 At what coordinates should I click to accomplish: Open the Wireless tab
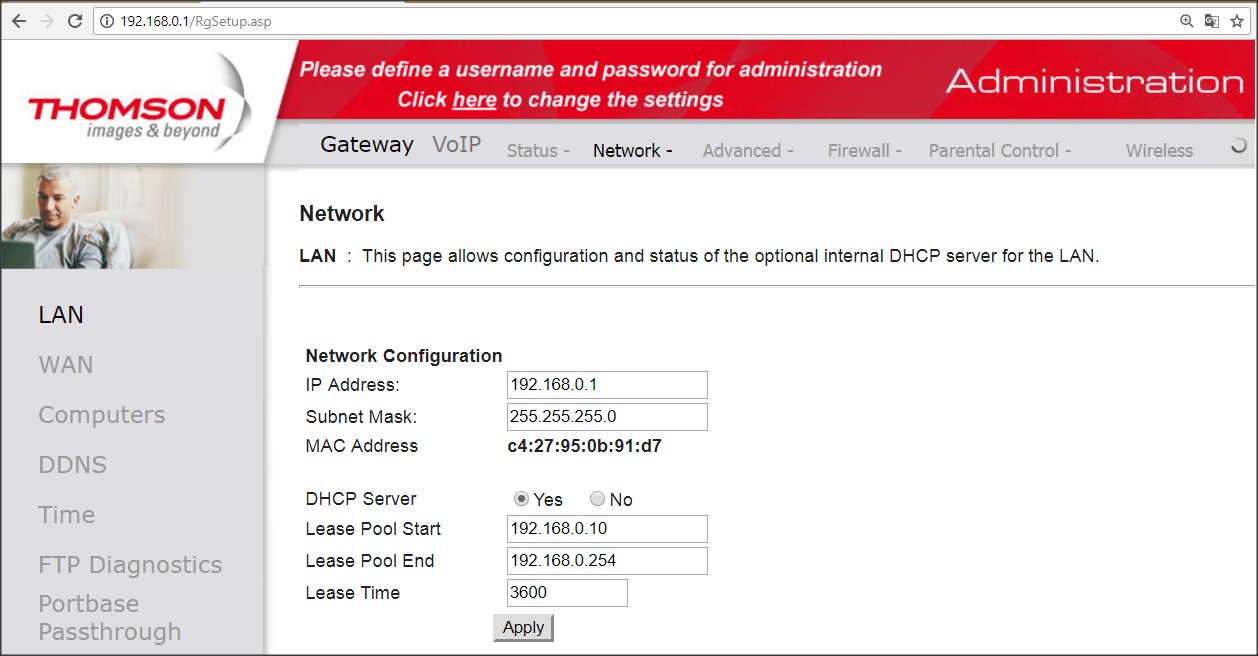(x=1159, y=151)
